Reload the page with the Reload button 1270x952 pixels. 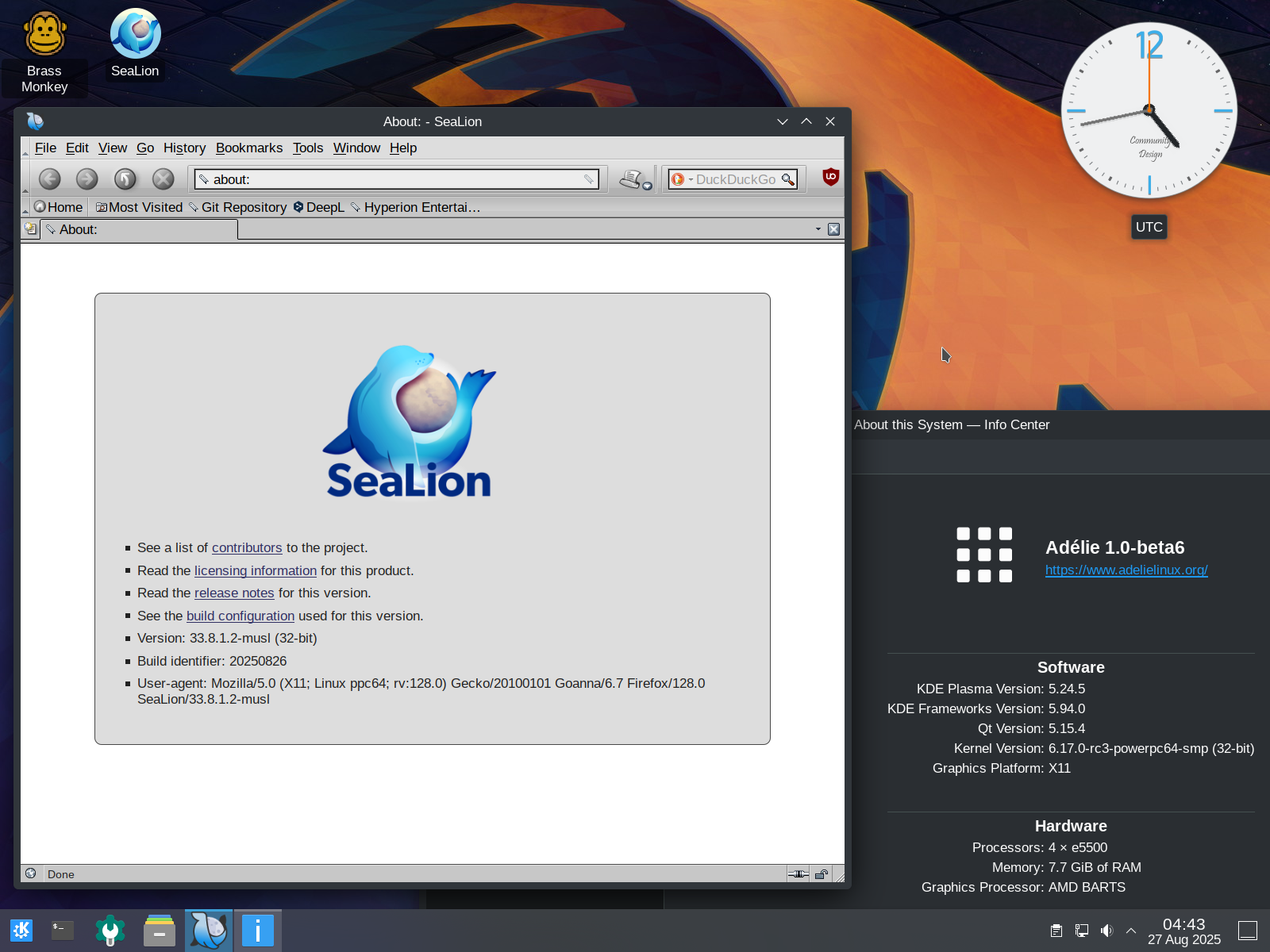125,179
